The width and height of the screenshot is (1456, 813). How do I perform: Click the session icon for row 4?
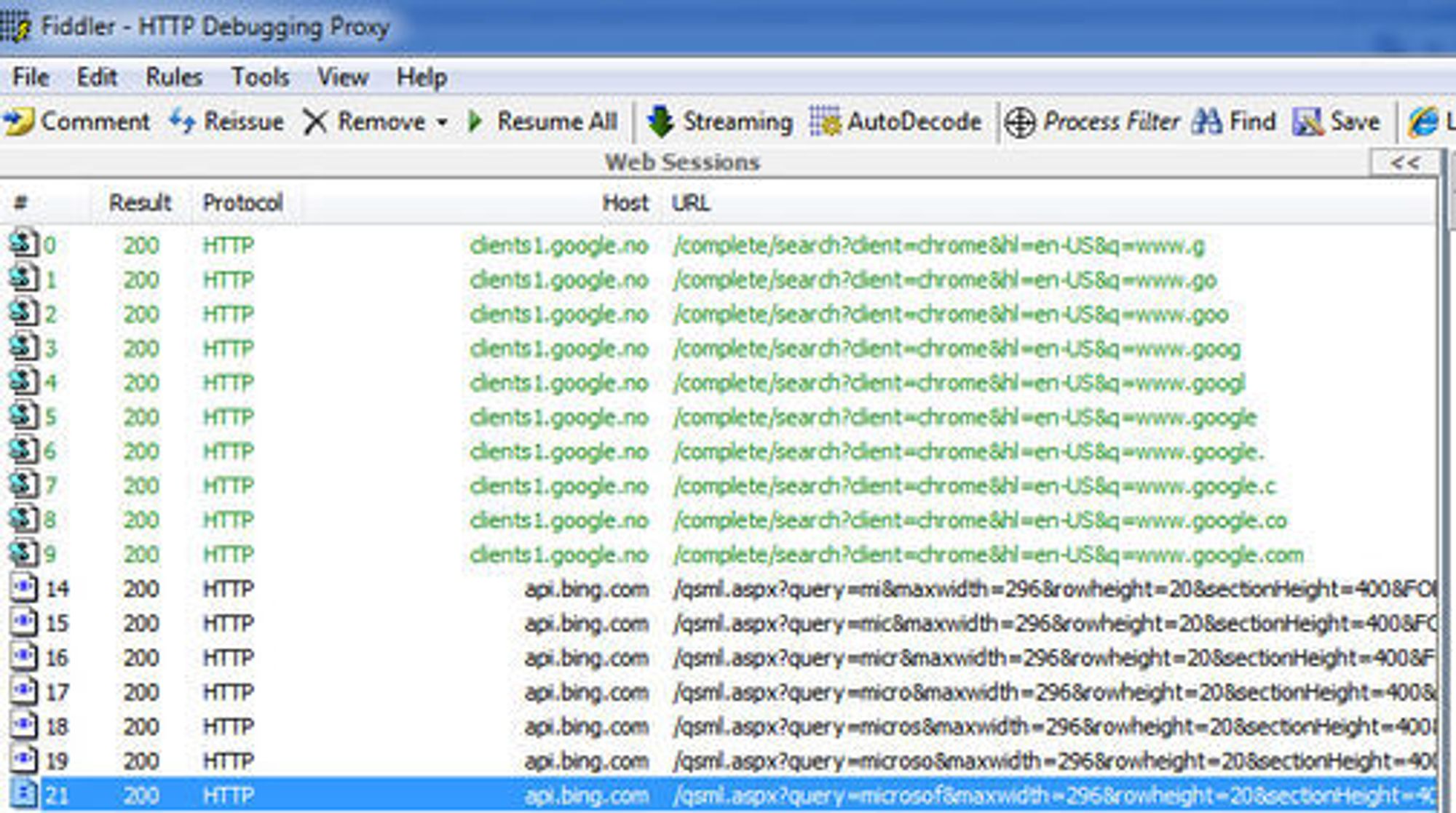click(23, 381)
